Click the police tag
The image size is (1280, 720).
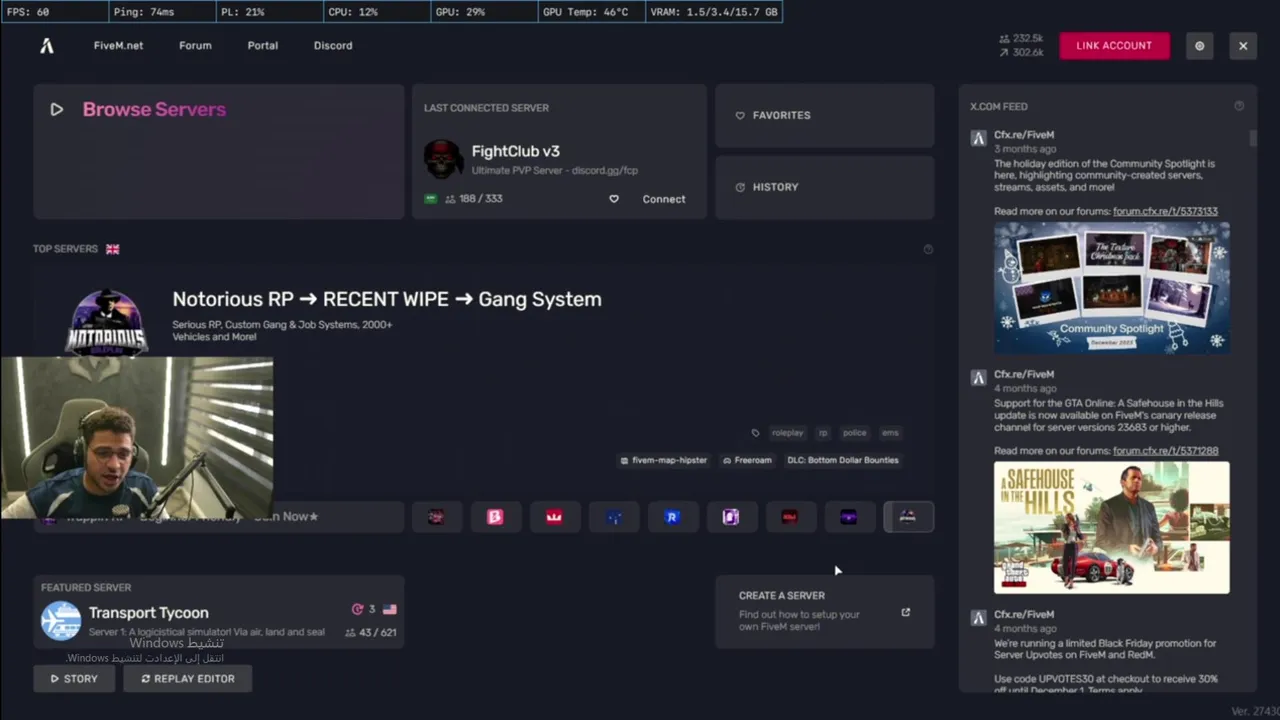click(854, 433)
